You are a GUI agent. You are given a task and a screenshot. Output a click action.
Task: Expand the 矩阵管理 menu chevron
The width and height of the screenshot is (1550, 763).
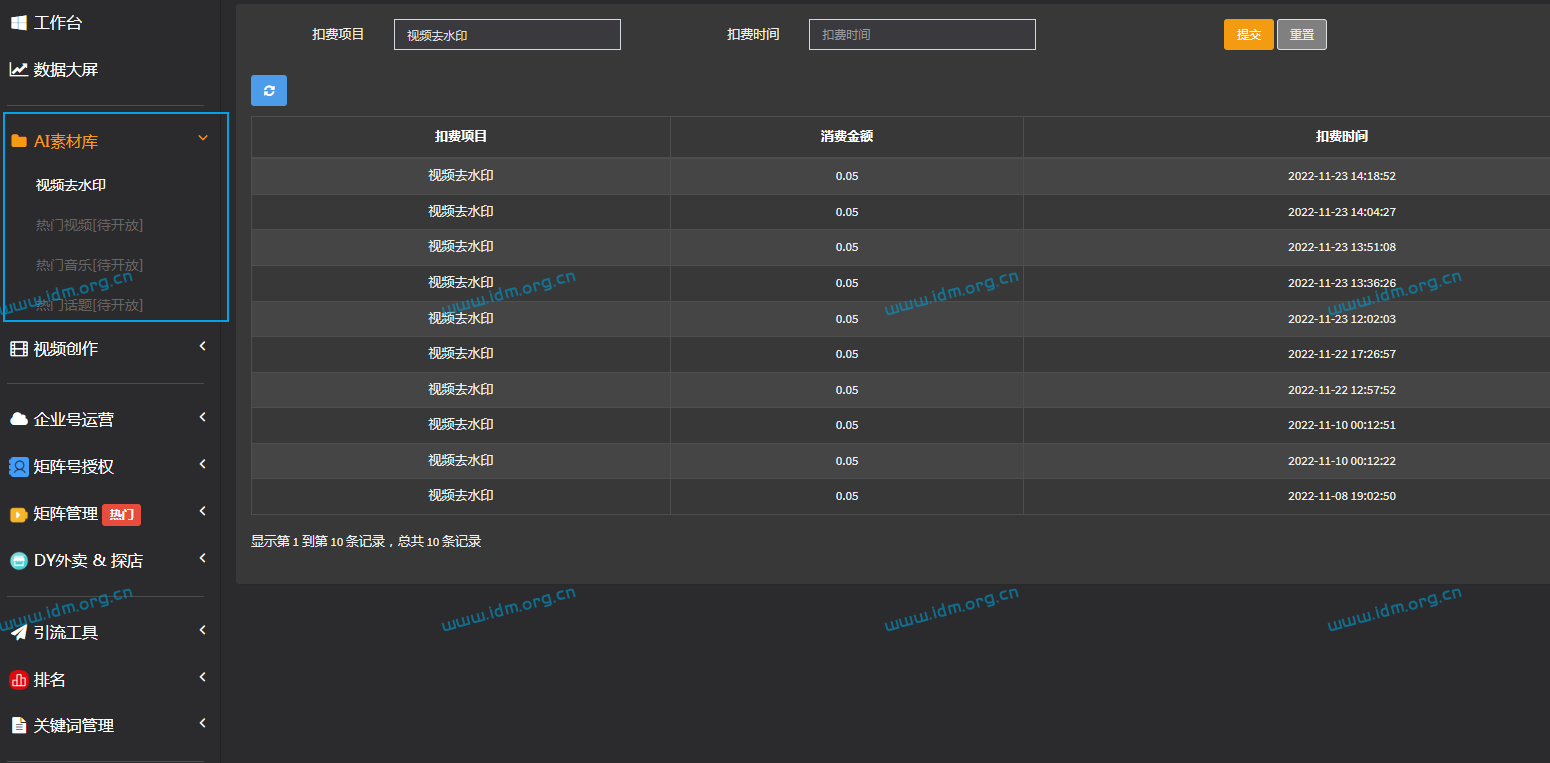point(203,511)
